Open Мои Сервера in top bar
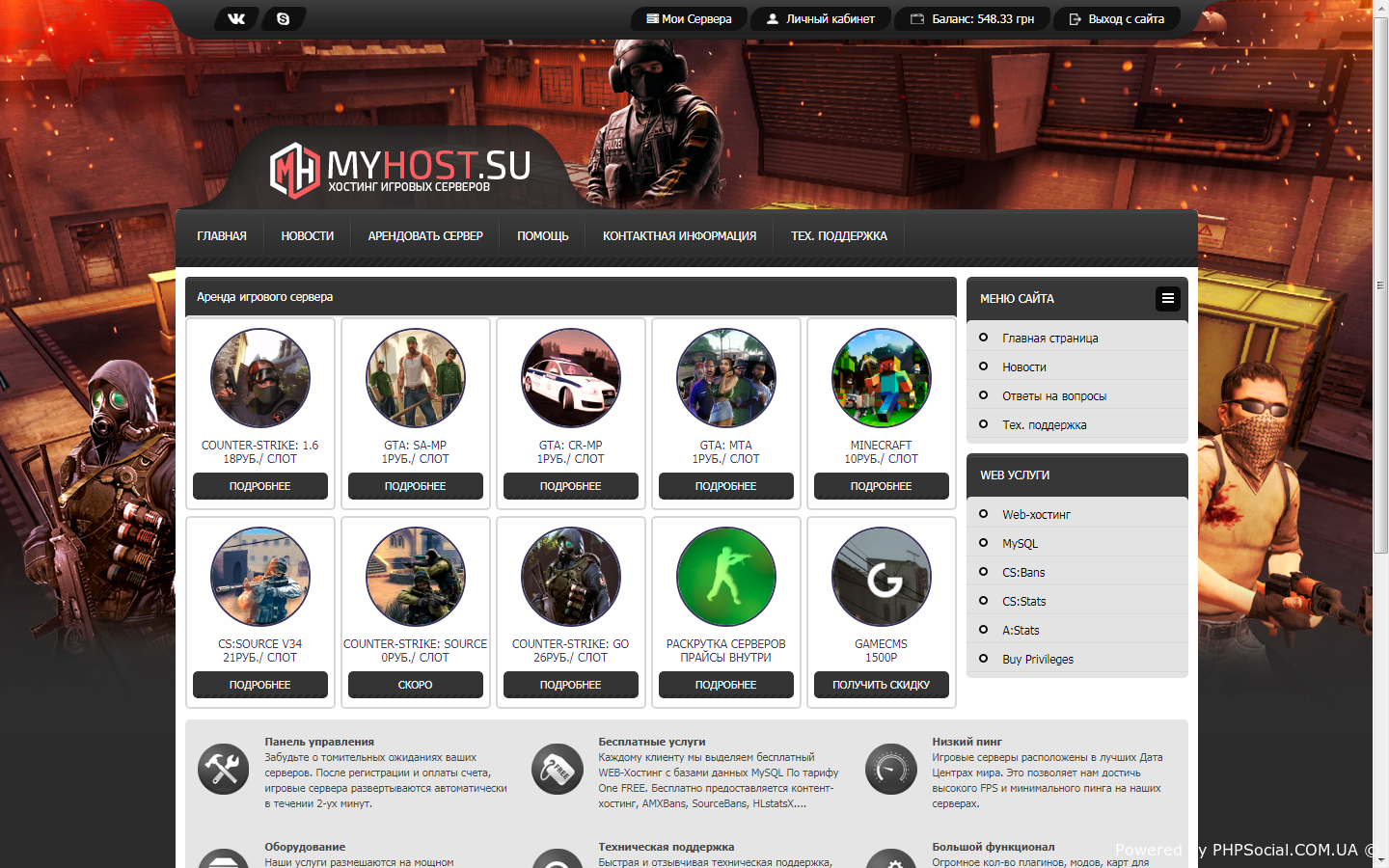Viewport: 1389px width, 868px height. click(x=689, y=18)
